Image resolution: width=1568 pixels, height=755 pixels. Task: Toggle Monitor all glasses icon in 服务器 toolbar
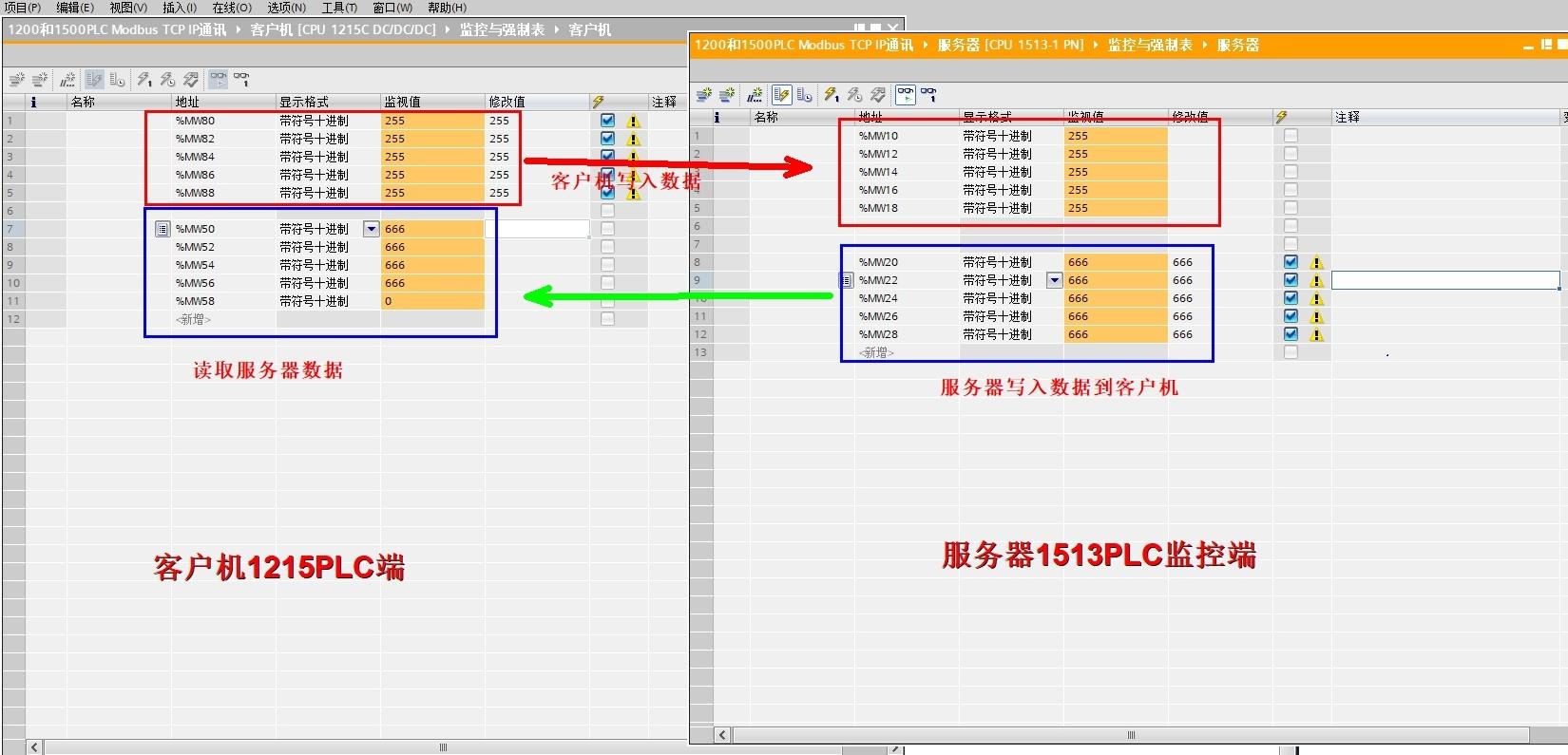pos(906,95)
